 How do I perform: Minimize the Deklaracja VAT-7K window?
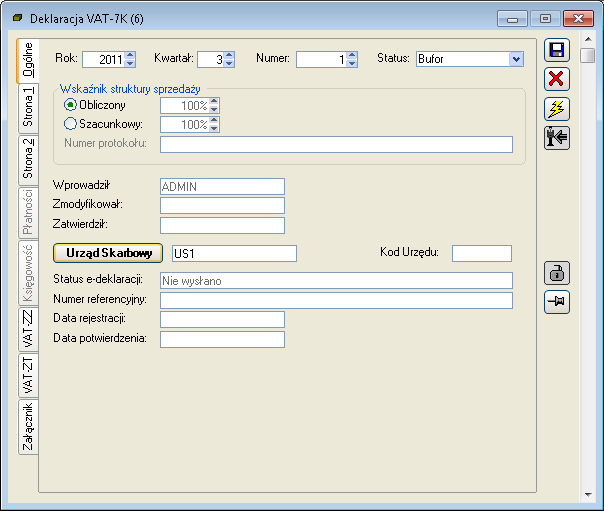tap(512, 18)
